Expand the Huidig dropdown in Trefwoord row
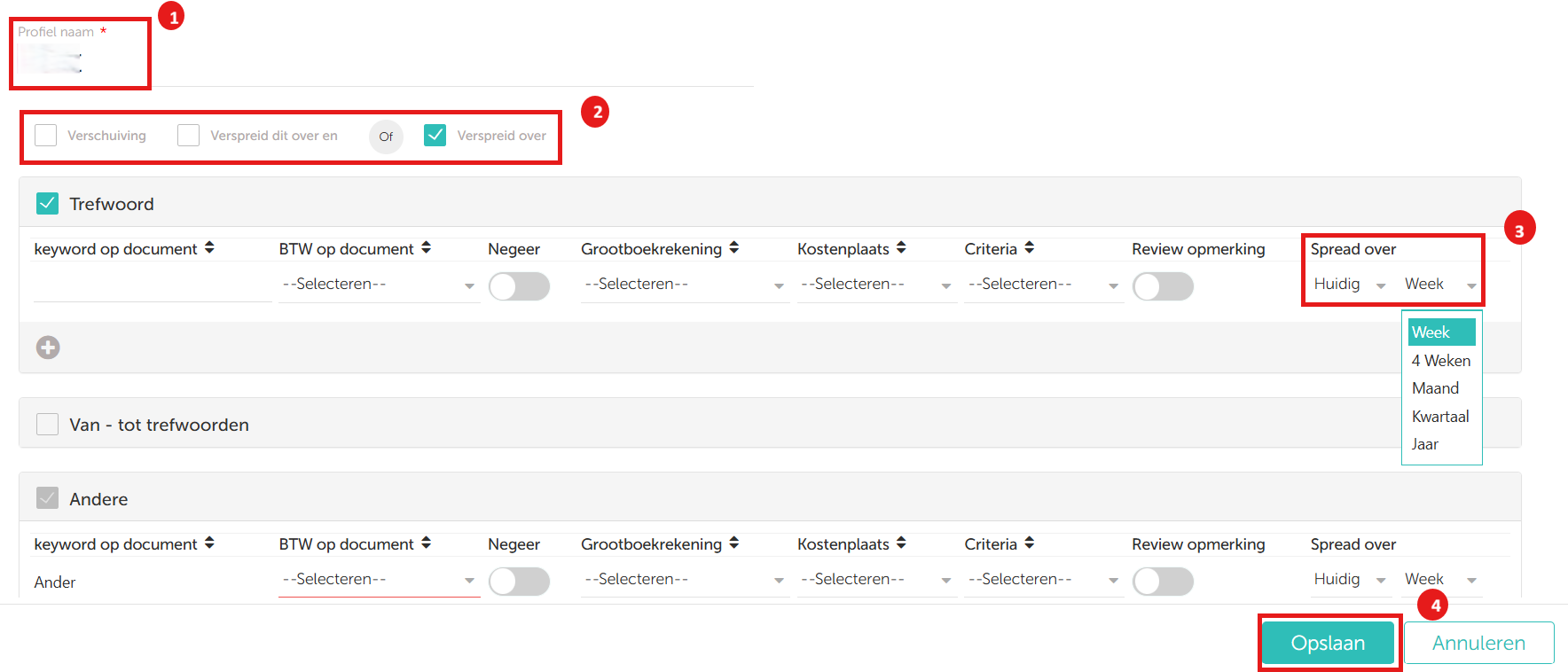This screenshot has width=1568, height=672. pyautogui.click(x=1349, y=285)
